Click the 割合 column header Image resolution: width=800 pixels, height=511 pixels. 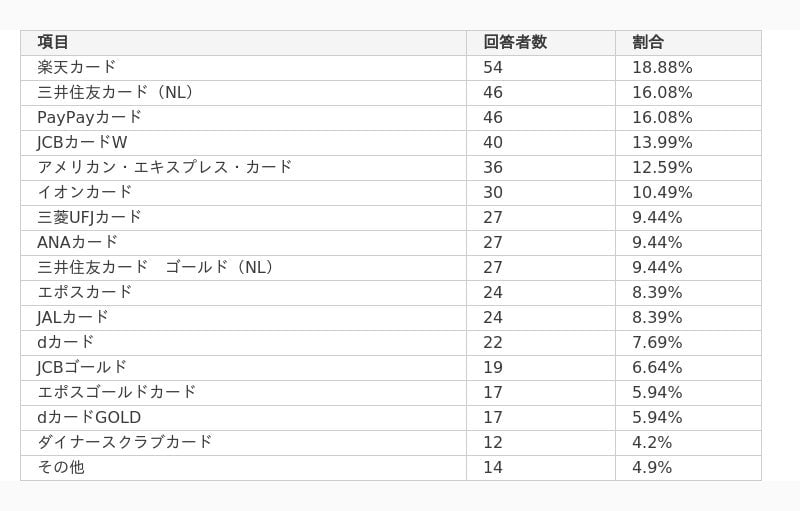pos(648,42)
